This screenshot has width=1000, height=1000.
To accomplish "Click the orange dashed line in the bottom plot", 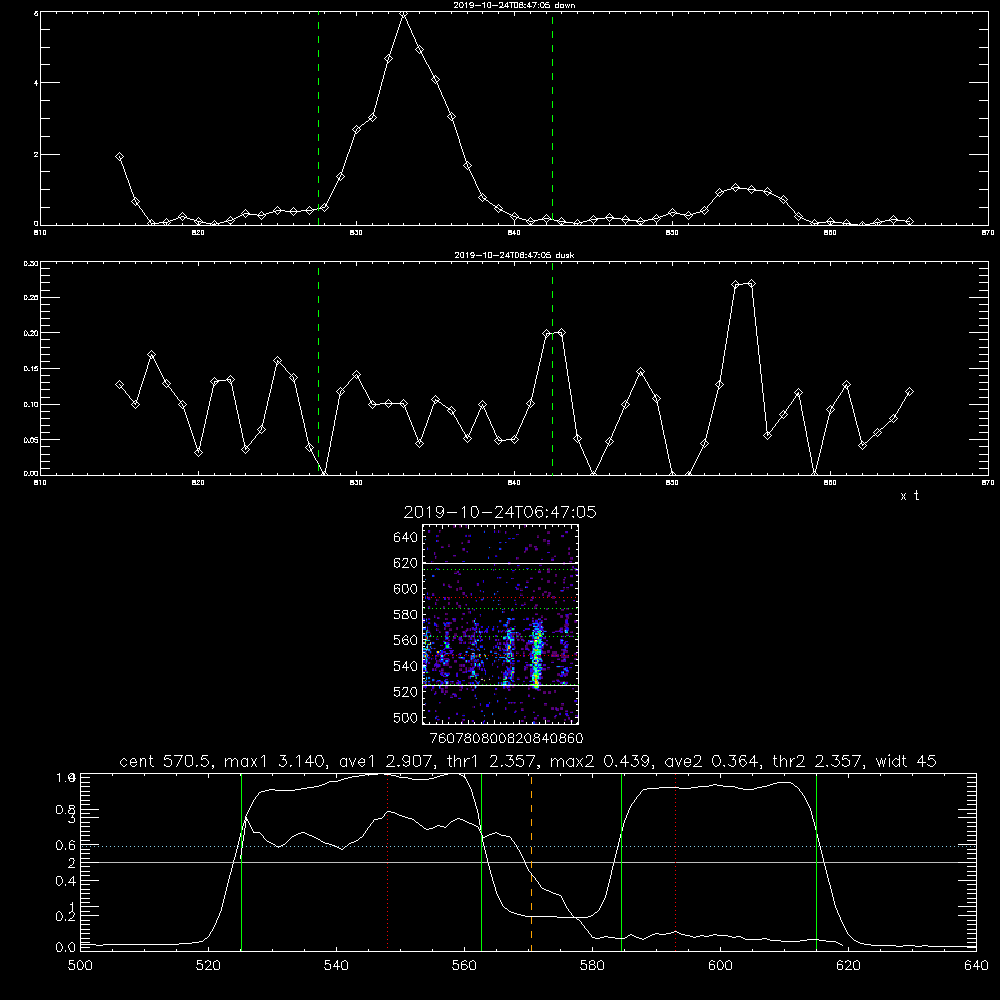I will tap(531, 861).
